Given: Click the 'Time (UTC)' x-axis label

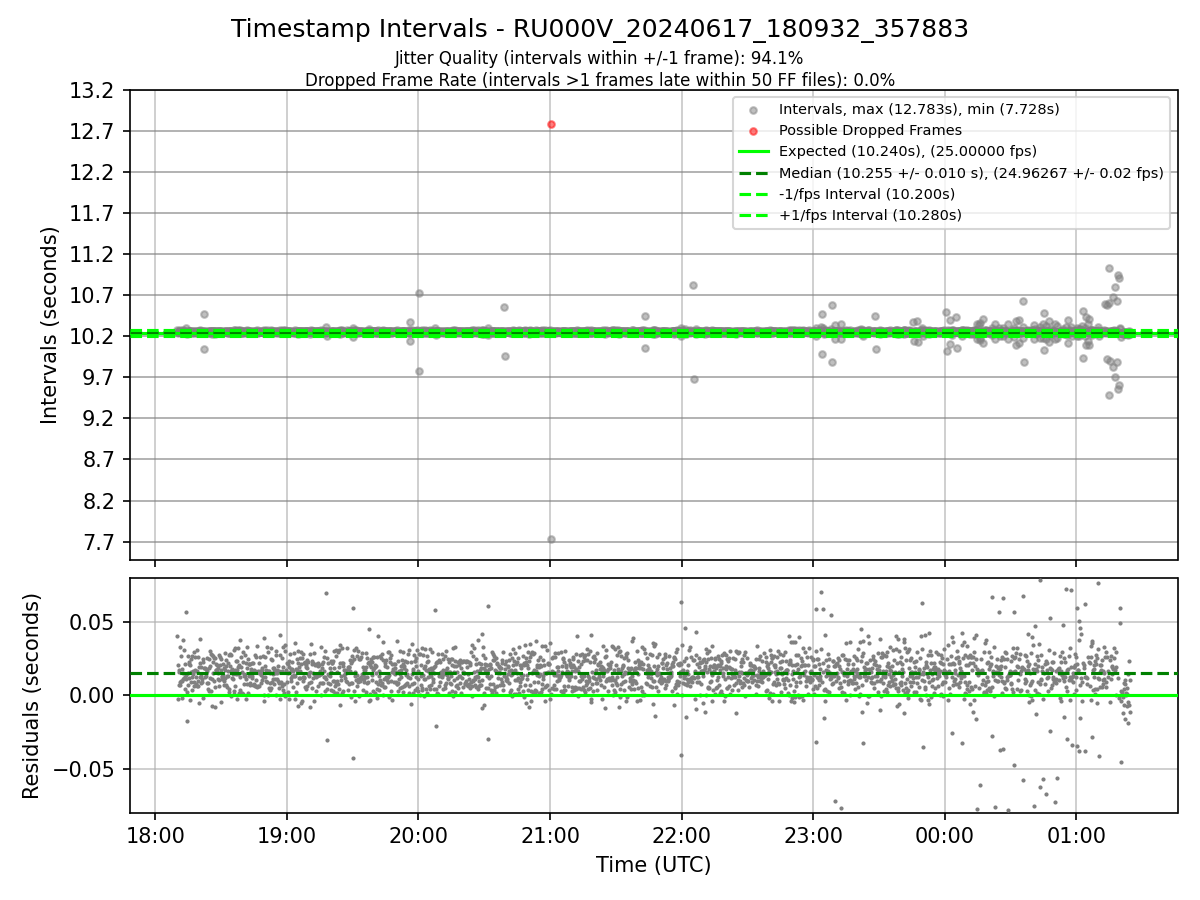Looking at the screenshot, I should [x=654, y=865].
